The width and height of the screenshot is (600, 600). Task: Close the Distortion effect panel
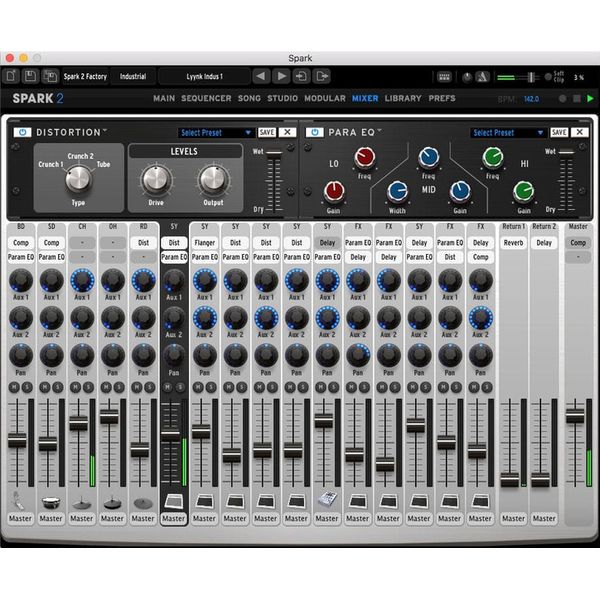[287, 132]
